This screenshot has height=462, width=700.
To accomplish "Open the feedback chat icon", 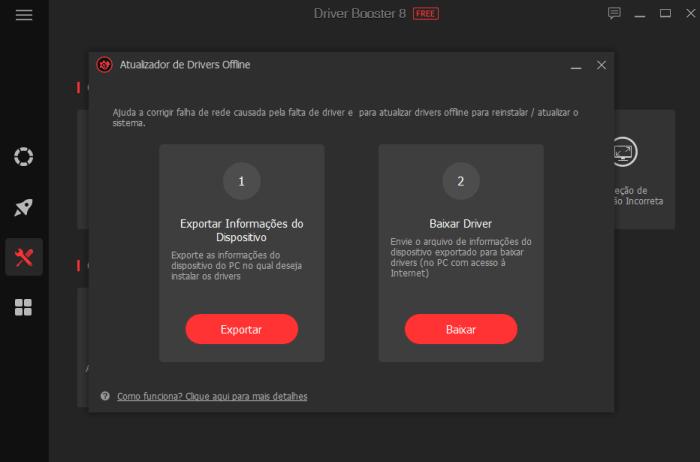I will [x=614, y=13].
